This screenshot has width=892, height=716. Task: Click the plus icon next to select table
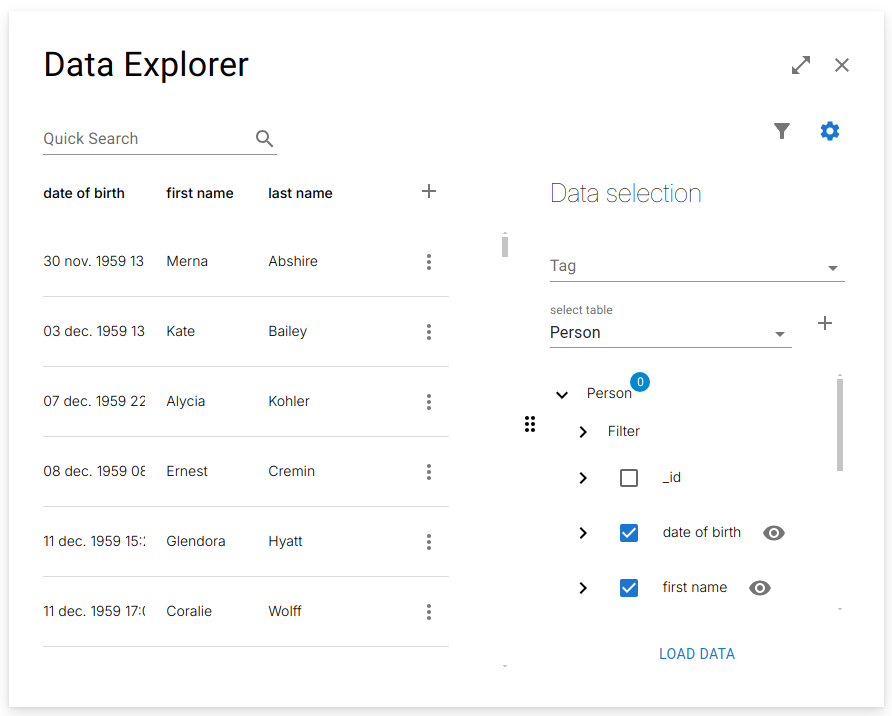pyautogui.click(x=825, y=323)
